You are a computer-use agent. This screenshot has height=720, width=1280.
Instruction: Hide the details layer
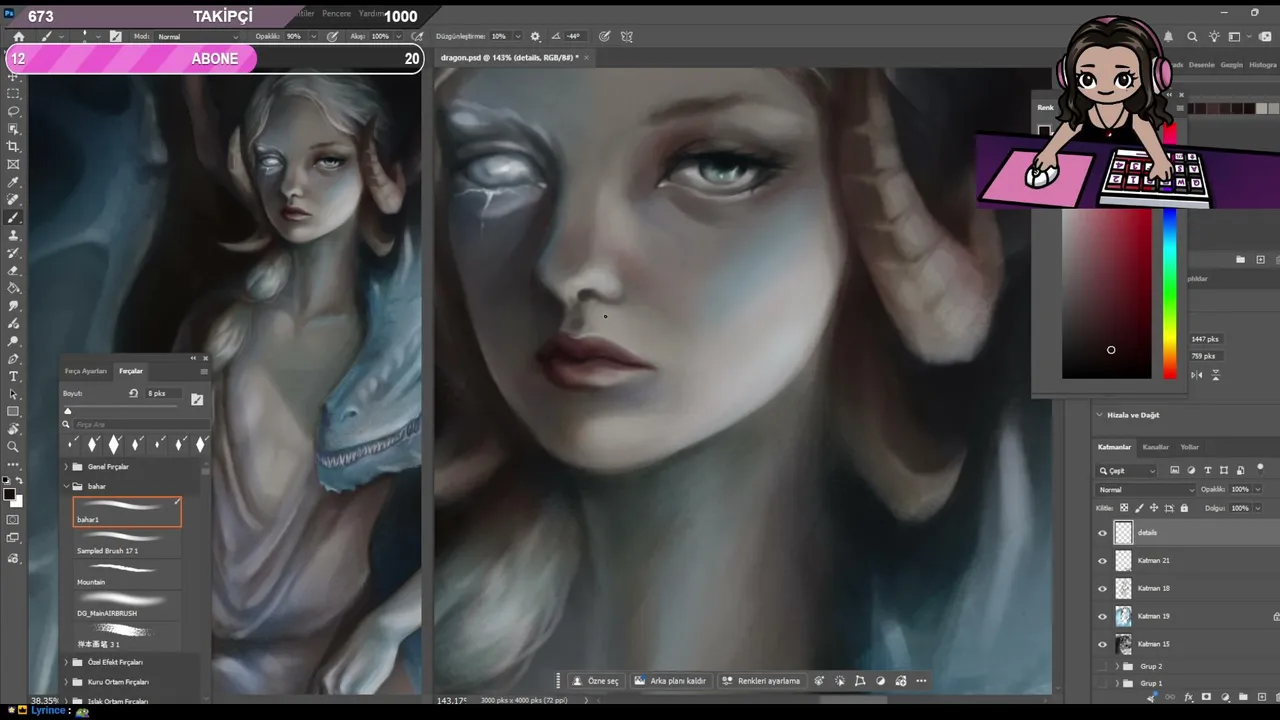[1103, 533]
